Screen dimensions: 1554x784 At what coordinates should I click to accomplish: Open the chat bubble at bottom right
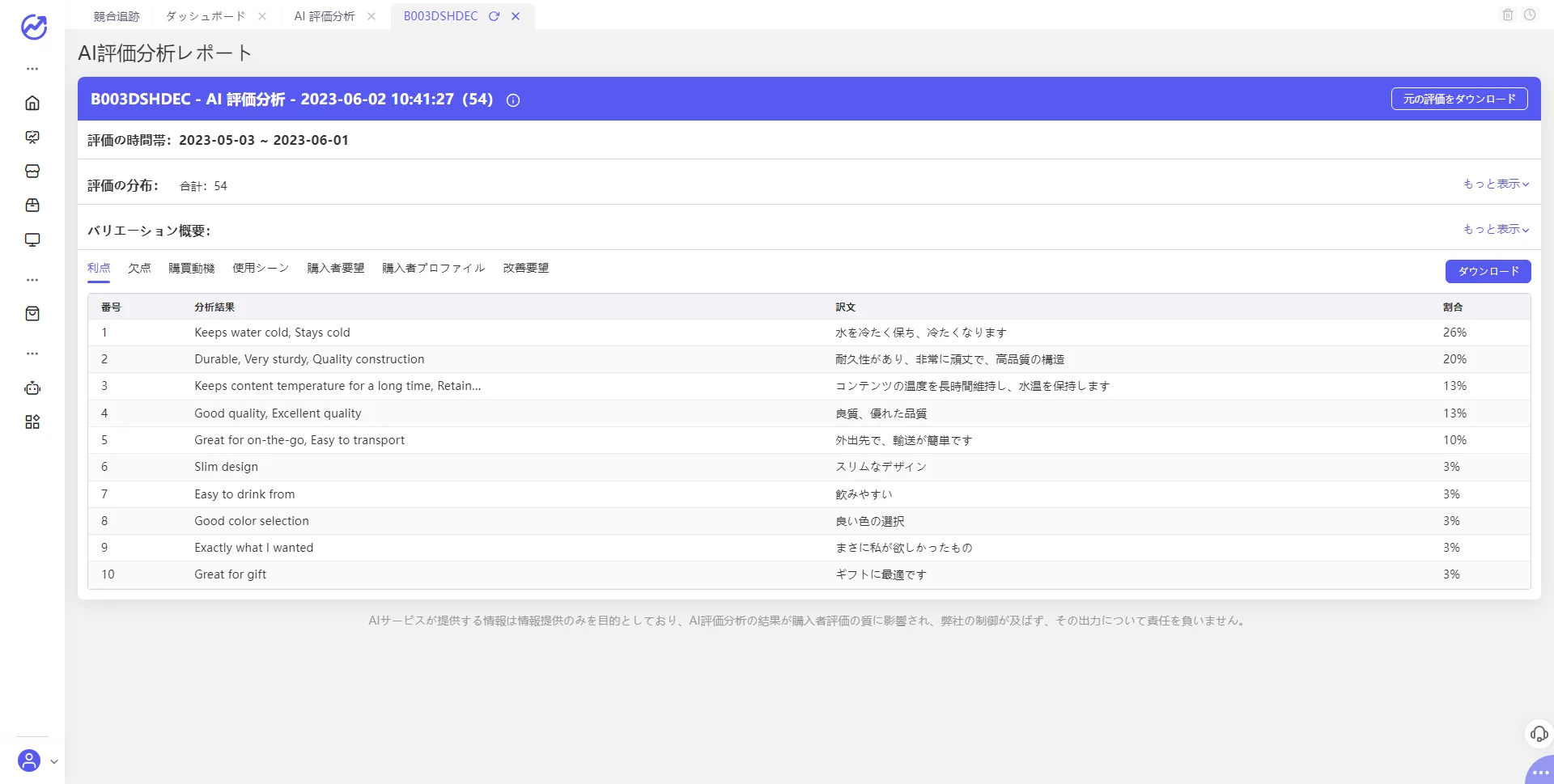pyautogui.click(x=1540, y=771)
